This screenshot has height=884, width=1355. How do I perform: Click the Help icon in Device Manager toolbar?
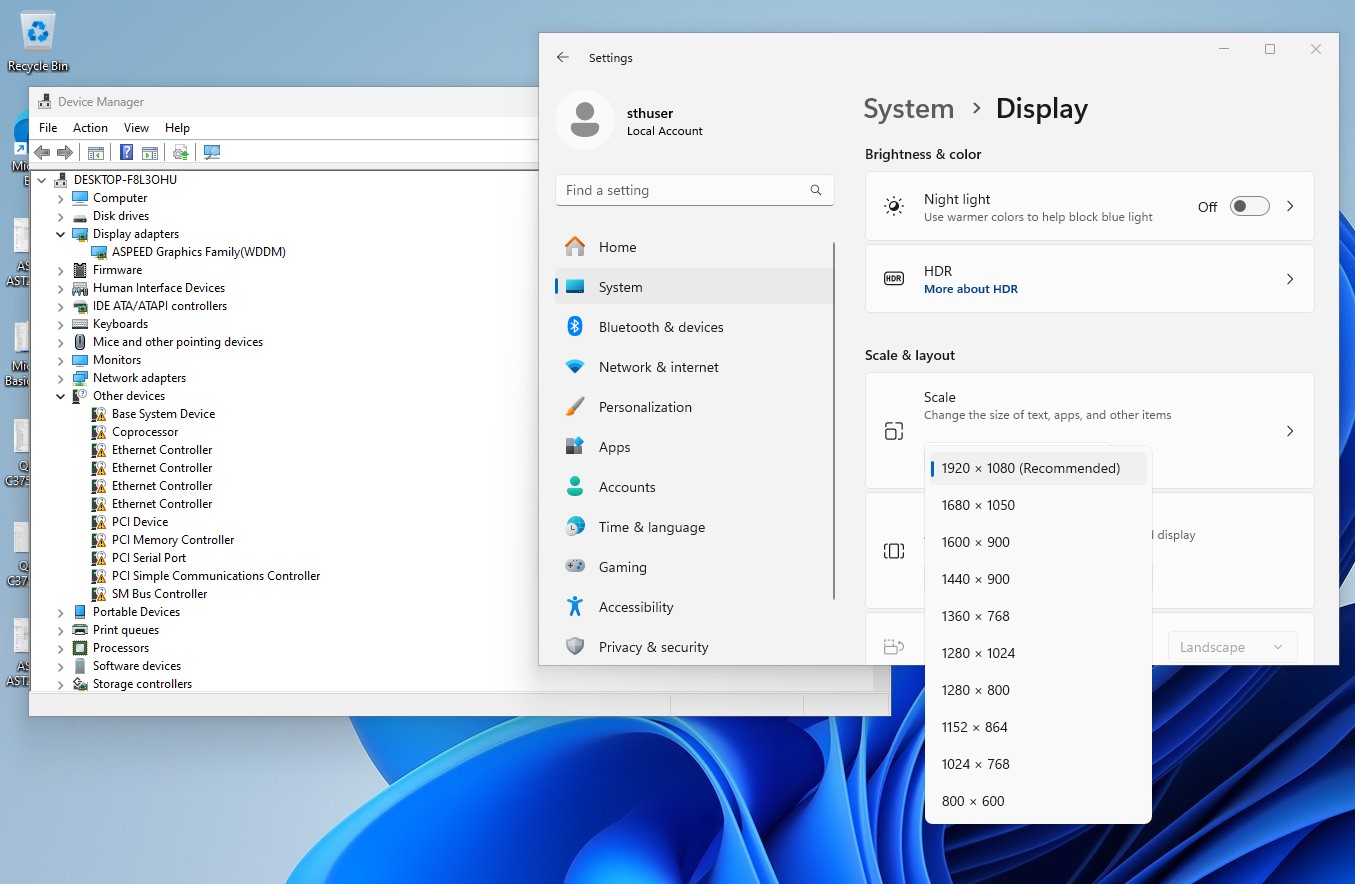click(126, 152)
